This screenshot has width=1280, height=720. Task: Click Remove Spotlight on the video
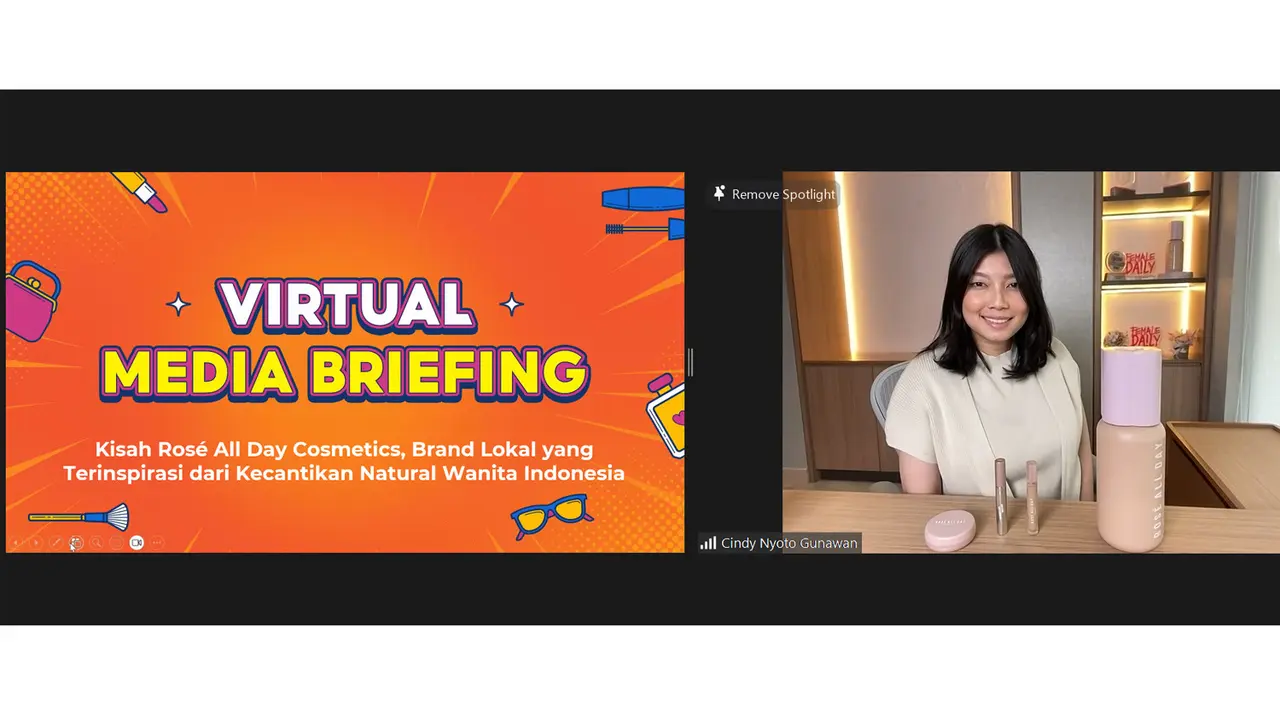click(773, 194)
